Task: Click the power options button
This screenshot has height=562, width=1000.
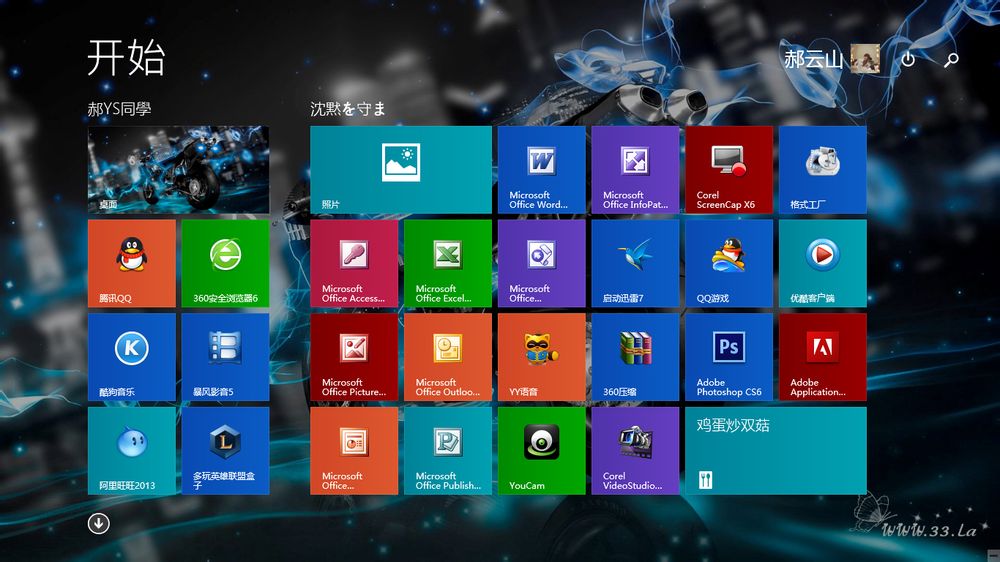Action: pos(908,59)
